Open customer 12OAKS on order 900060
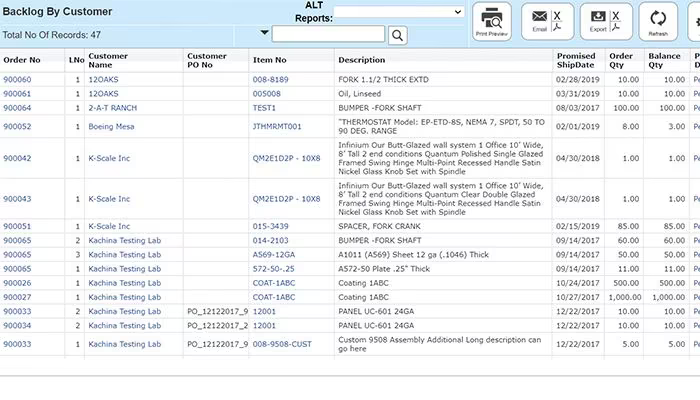This screenshot has width=700, height=400. click(104, 79)
